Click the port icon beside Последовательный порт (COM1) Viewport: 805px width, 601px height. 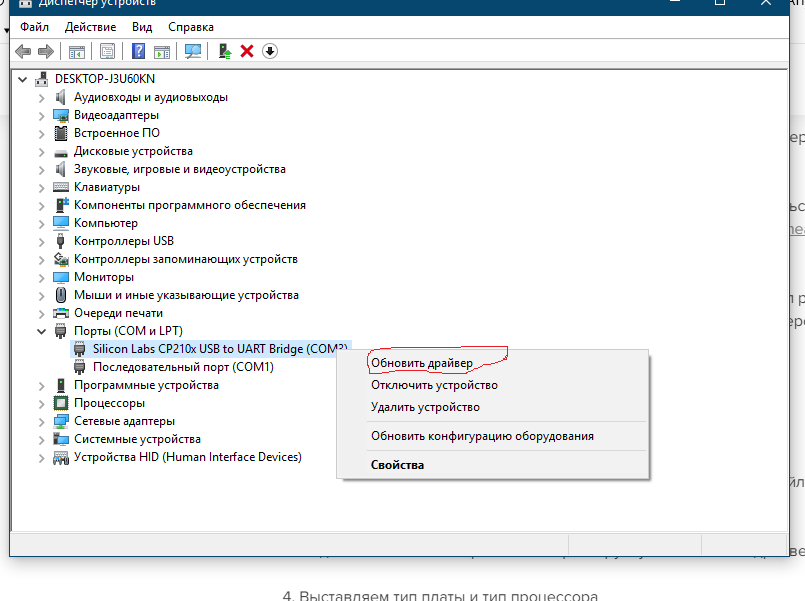click(x=80, y=367)
